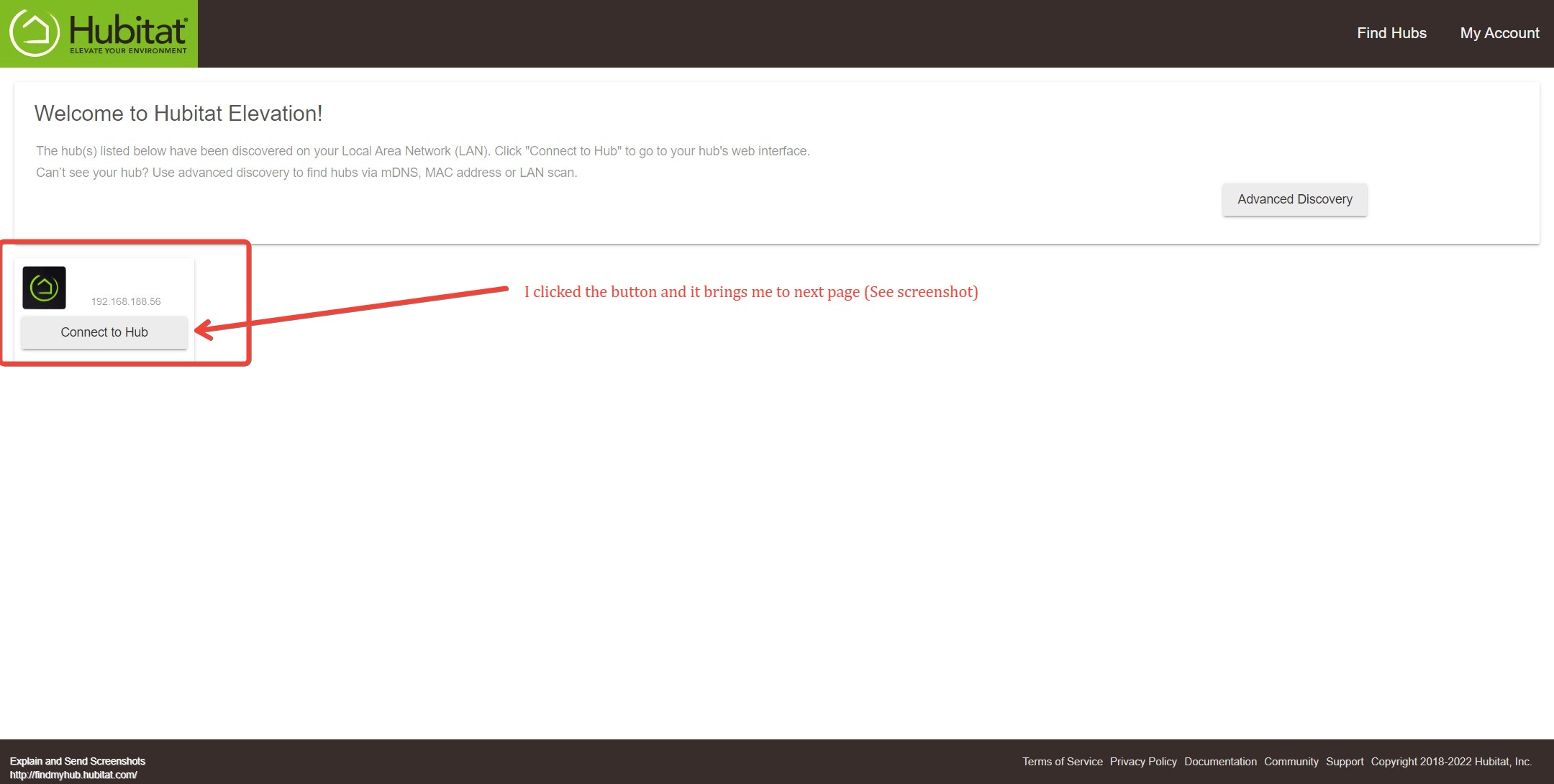Click the Welcome to Hubitat Elevation heading

[178, 114]
